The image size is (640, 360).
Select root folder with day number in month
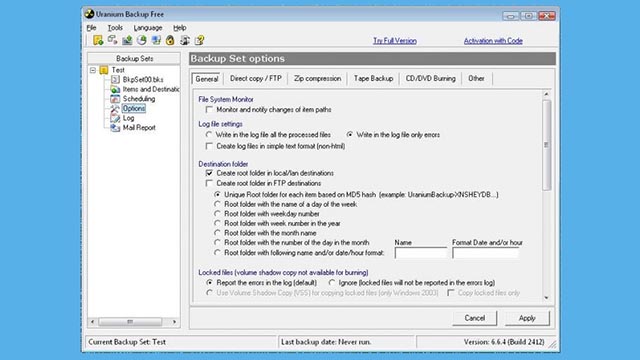pyautogui.click(x=218, y=242)
